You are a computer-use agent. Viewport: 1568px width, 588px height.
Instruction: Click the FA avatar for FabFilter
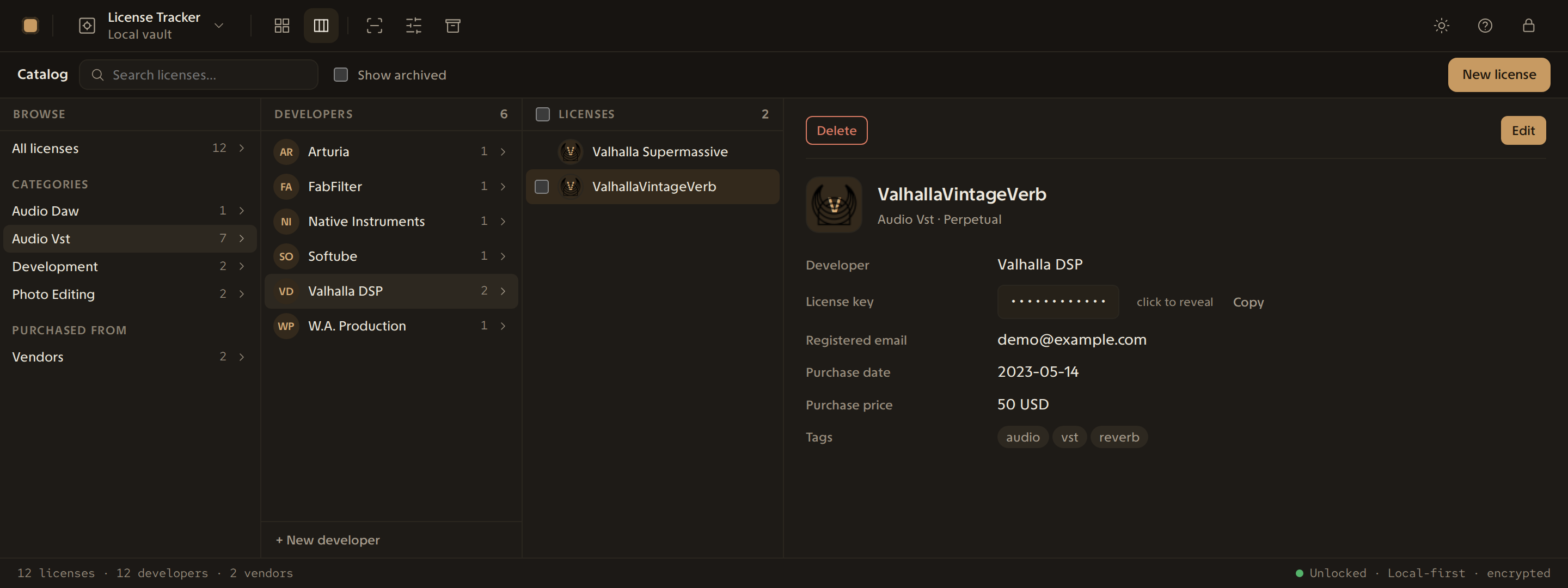(x=286, y=186)
